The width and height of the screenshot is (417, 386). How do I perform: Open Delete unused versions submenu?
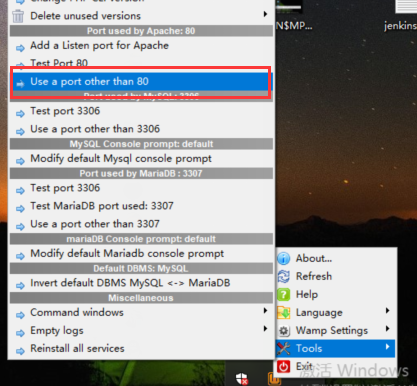coord(141,16)
